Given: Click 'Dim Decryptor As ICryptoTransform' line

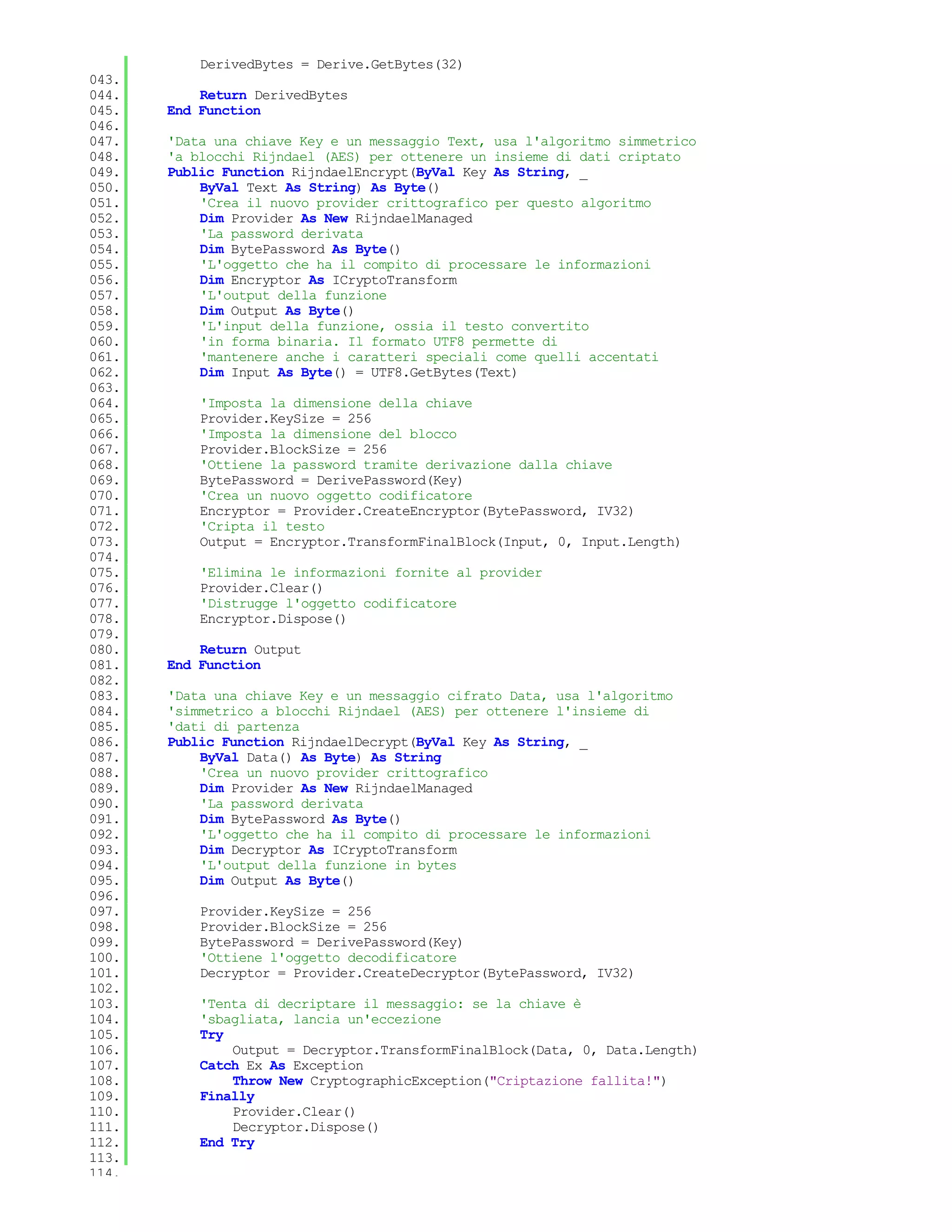Looking at the screenshot, I should point(328,849).
